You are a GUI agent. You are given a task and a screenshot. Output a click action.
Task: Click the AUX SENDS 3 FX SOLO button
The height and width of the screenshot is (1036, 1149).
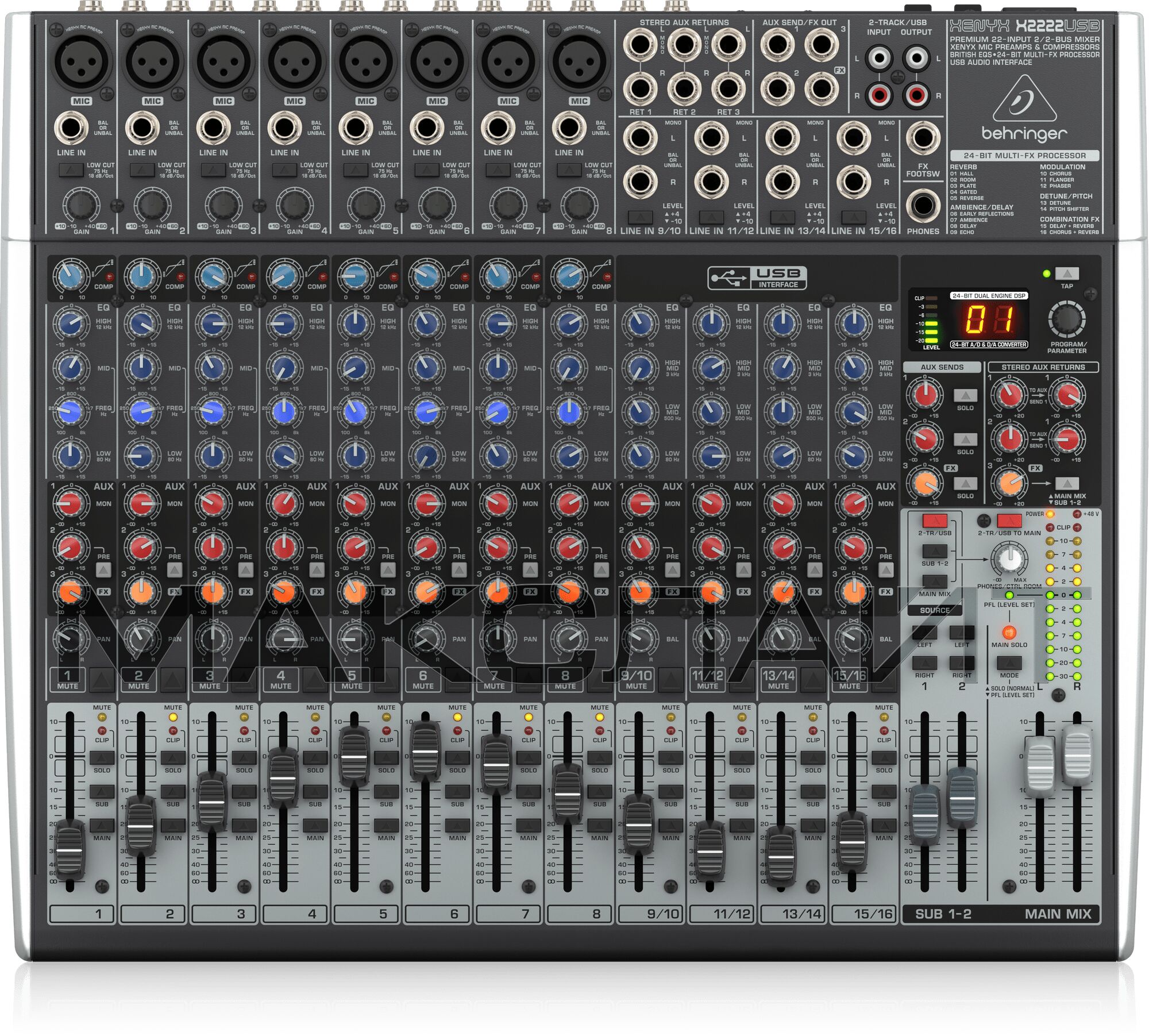965,483
